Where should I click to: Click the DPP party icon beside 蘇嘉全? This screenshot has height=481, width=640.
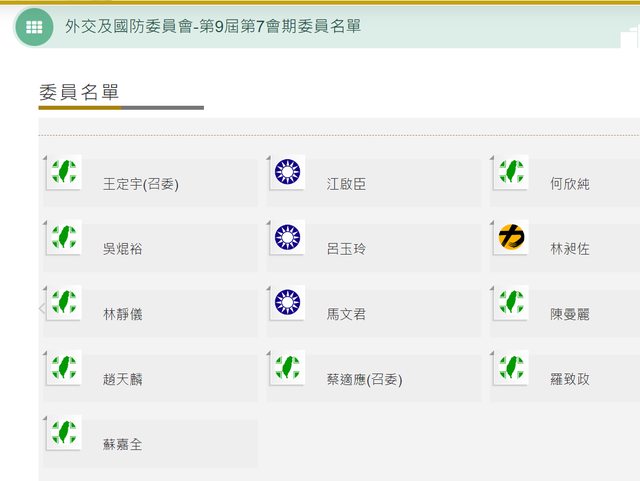(x=64, y=432)
